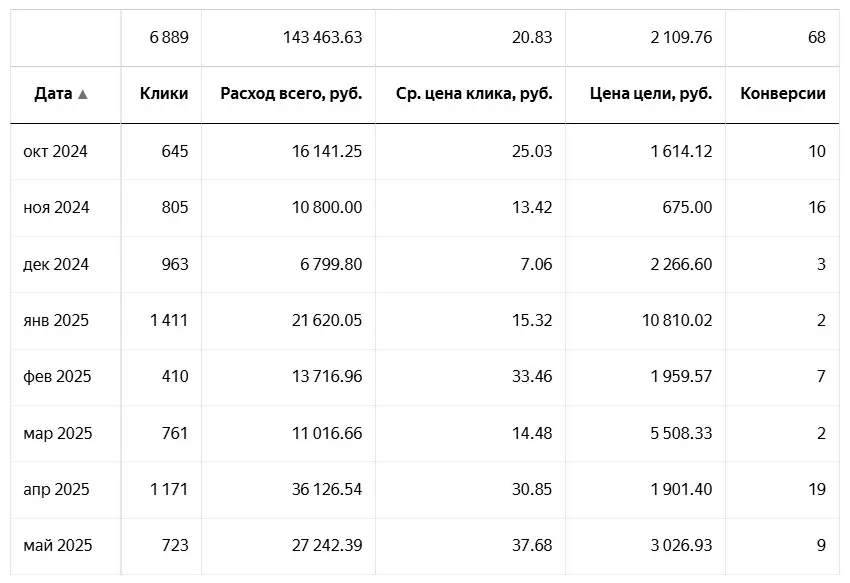Sort by the Клики column header

tap(164, 94)
